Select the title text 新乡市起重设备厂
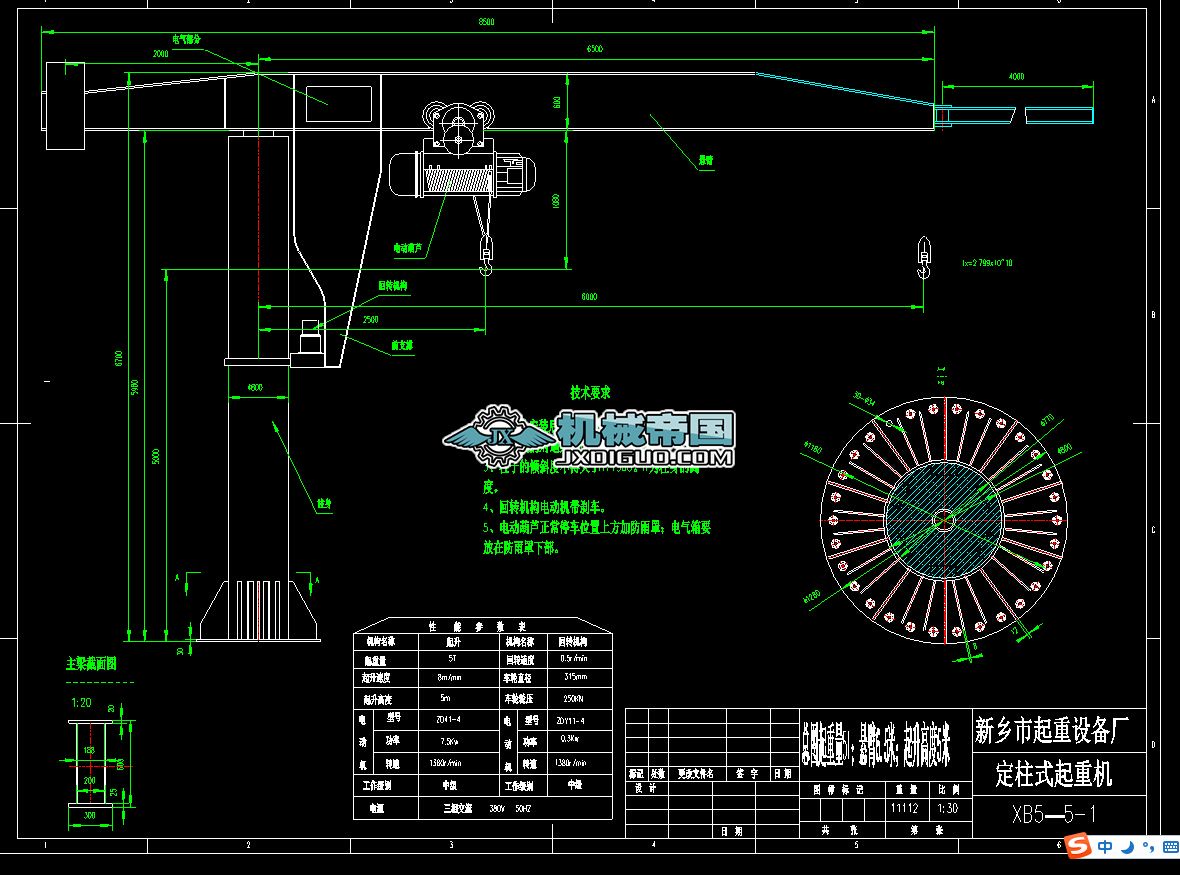This screenshot has height=875, width=1180. point(1052,731)
